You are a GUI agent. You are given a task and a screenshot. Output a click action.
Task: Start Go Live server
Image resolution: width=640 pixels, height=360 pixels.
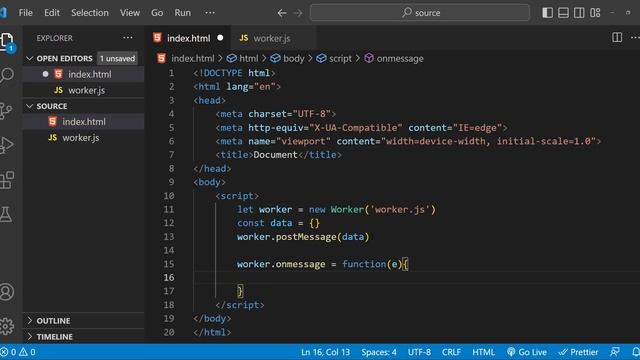click(527, 352)
